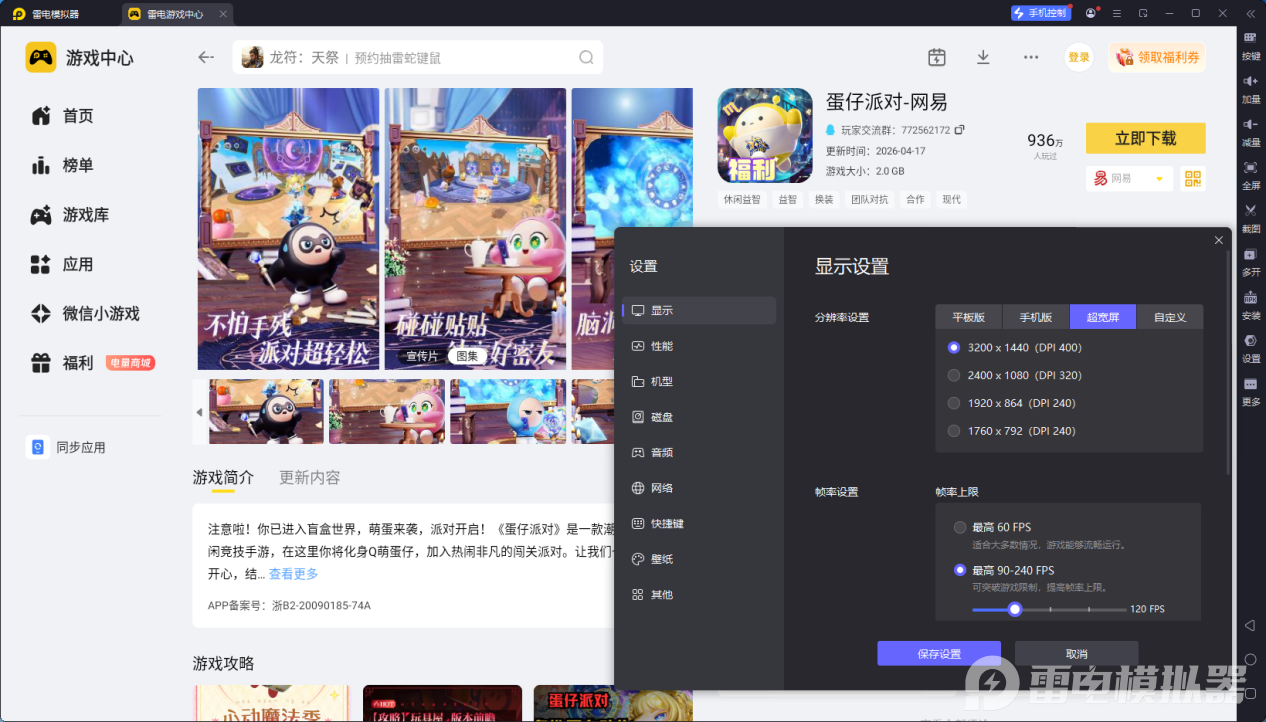The width and height of the screenshot is (1266, 722).
Task: Click the settings dialog vertical scrollbar
Action: [1229, 364]
